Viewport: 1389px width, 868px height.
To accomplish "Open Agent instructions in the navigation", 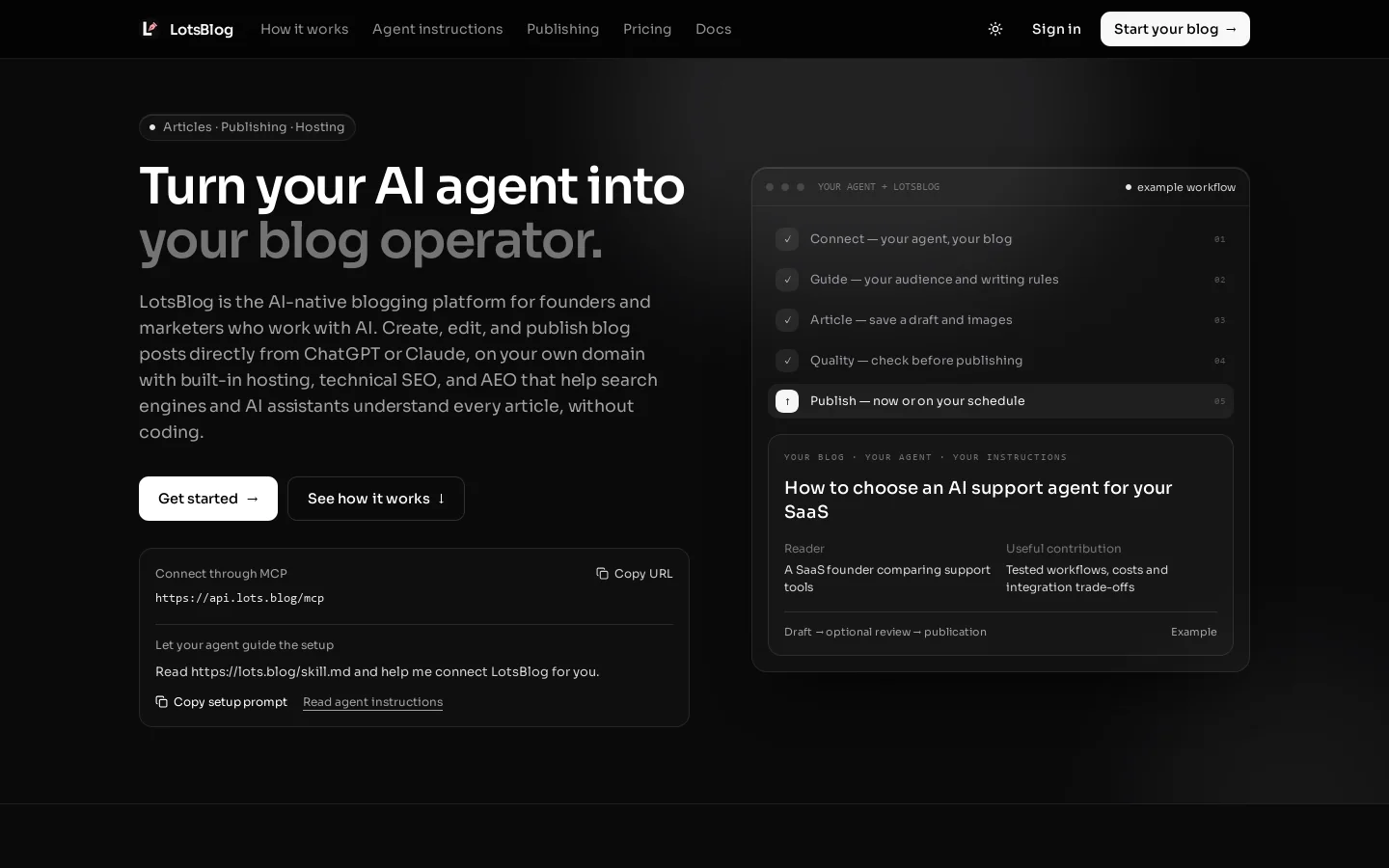I will (438, 29).
